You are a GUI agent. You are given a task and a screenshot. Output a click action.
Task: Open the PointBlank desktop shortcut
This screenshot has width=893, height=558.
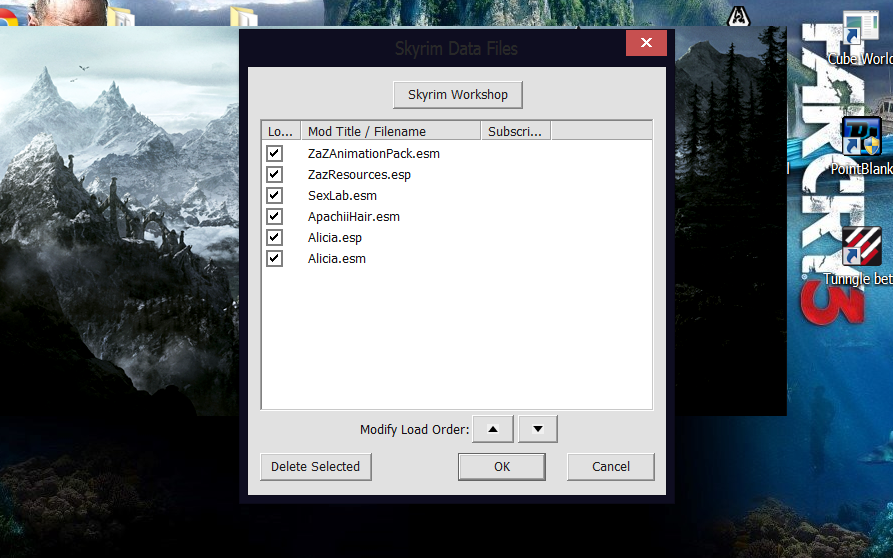point(861,147)
